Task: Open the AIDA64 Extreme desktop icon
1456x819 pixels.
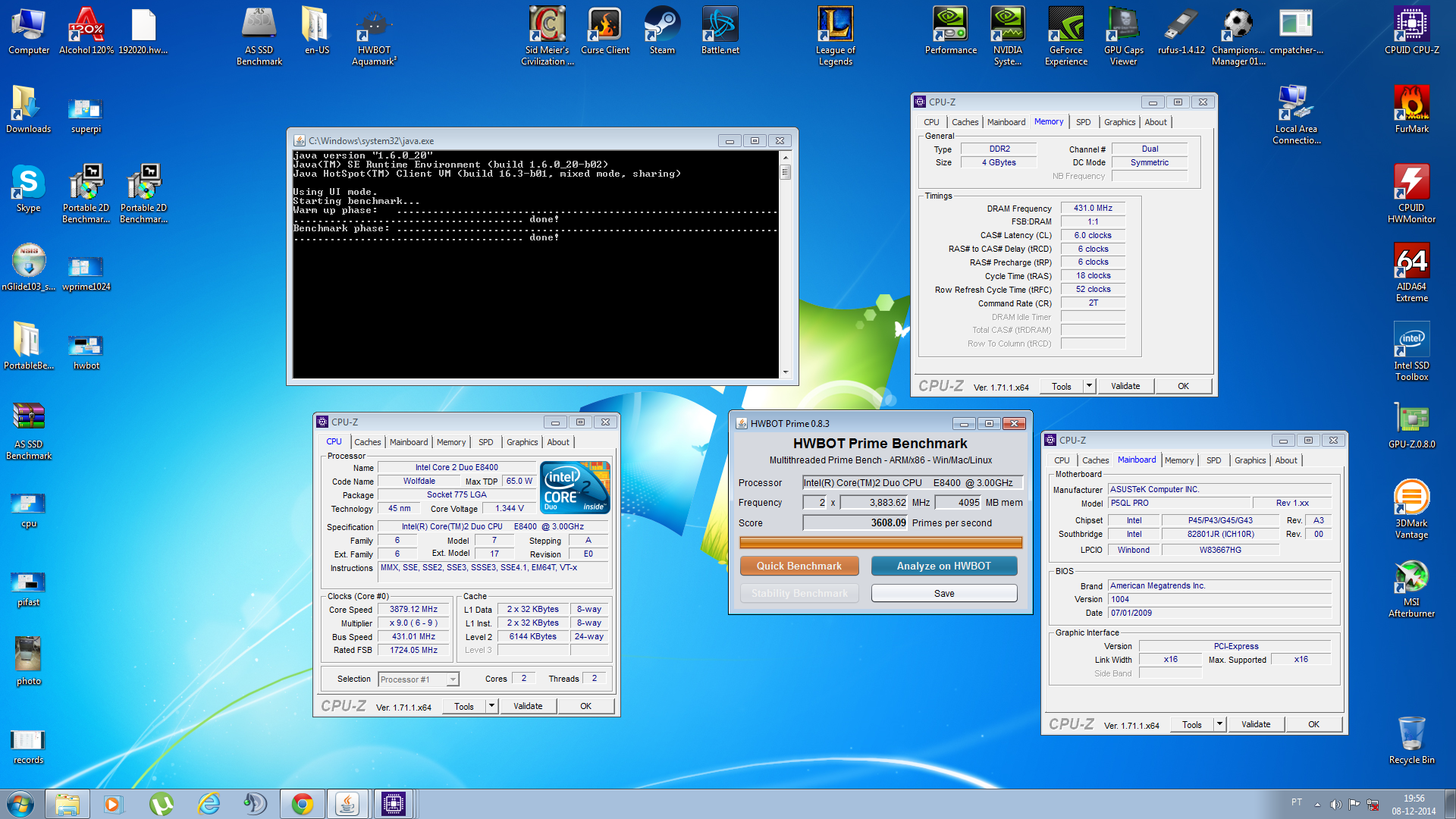Action: coord(1411,272)
